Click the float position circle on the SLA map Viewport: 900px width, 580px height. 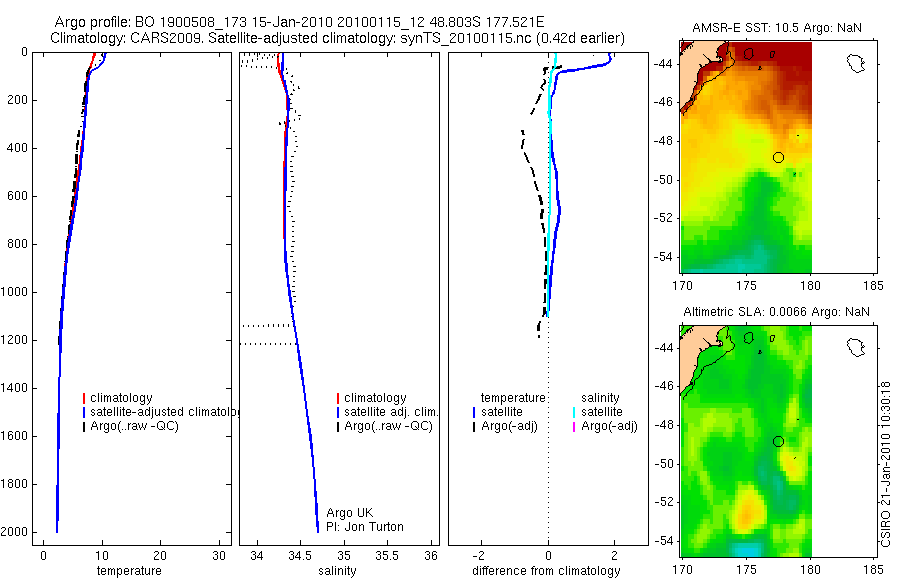tap(778, 442)
